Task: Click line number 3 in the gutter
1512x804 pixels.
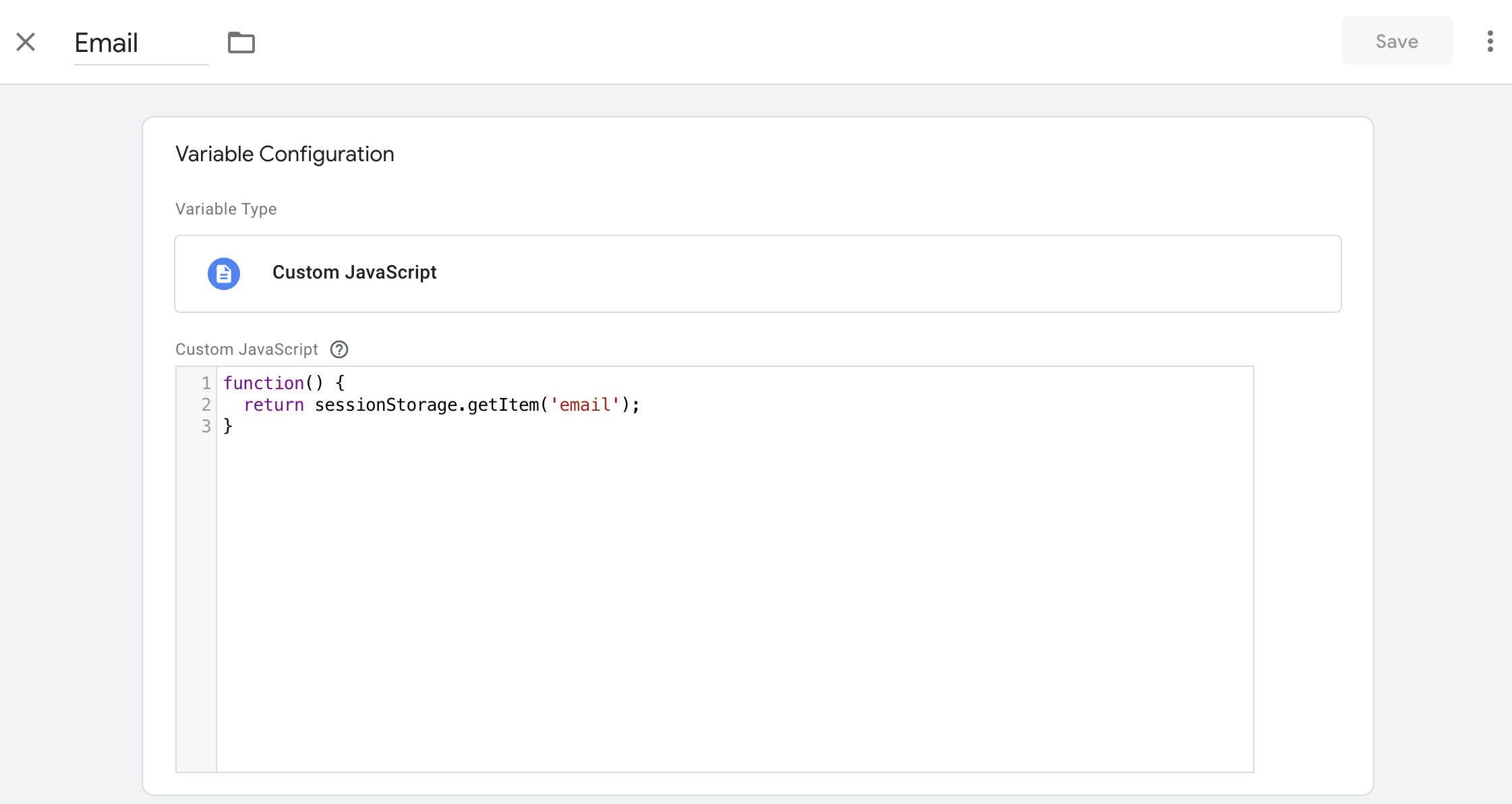Action: click(206, 426)
